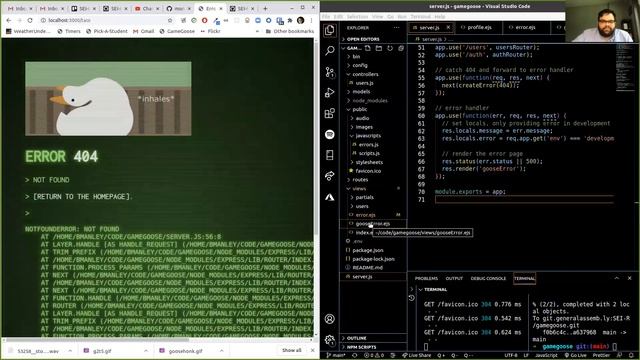Maximize the terminal panel with chevron up
This screenshot has height=360, width=640.
click(x=616, y=278)
